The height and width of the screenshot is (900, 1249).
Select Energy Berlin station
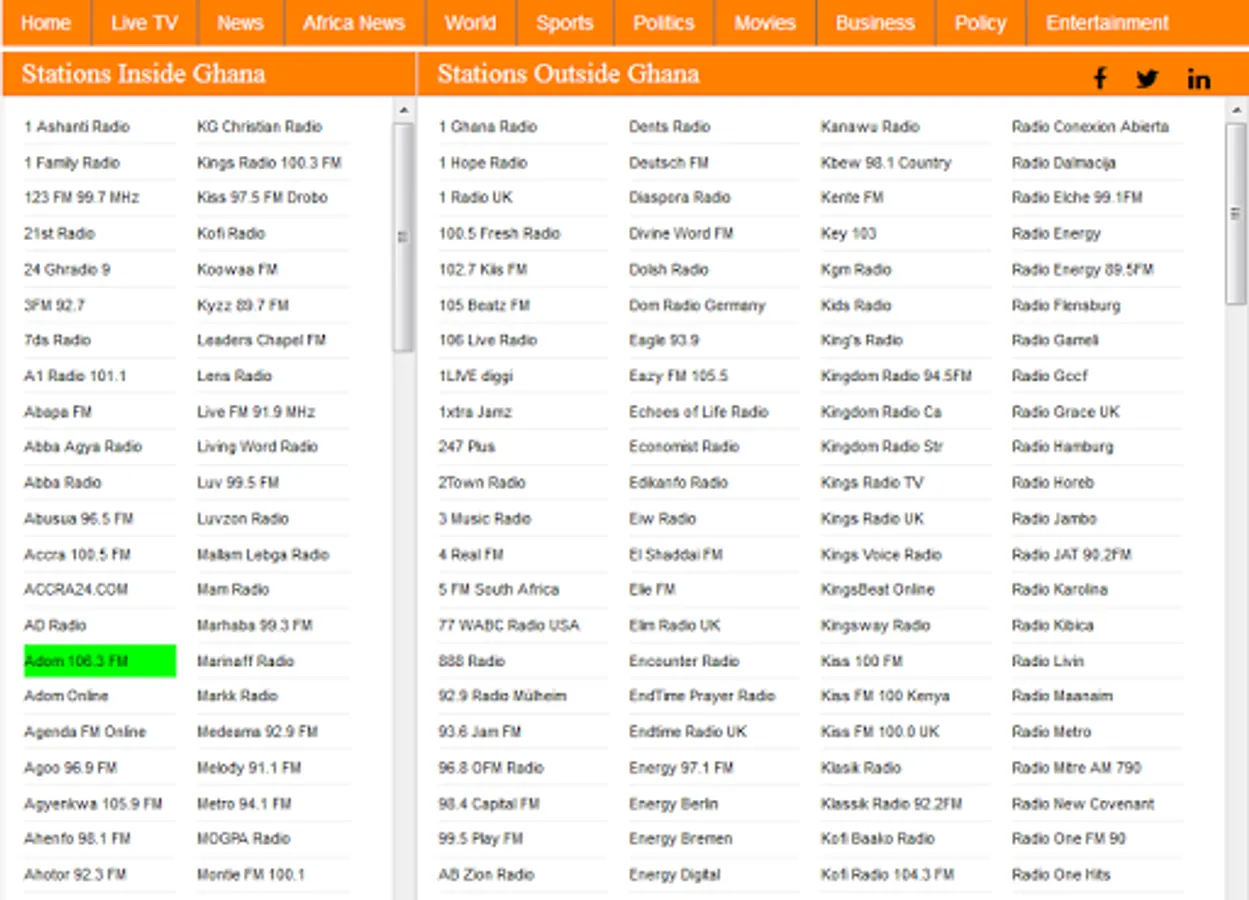click(673, 803)
